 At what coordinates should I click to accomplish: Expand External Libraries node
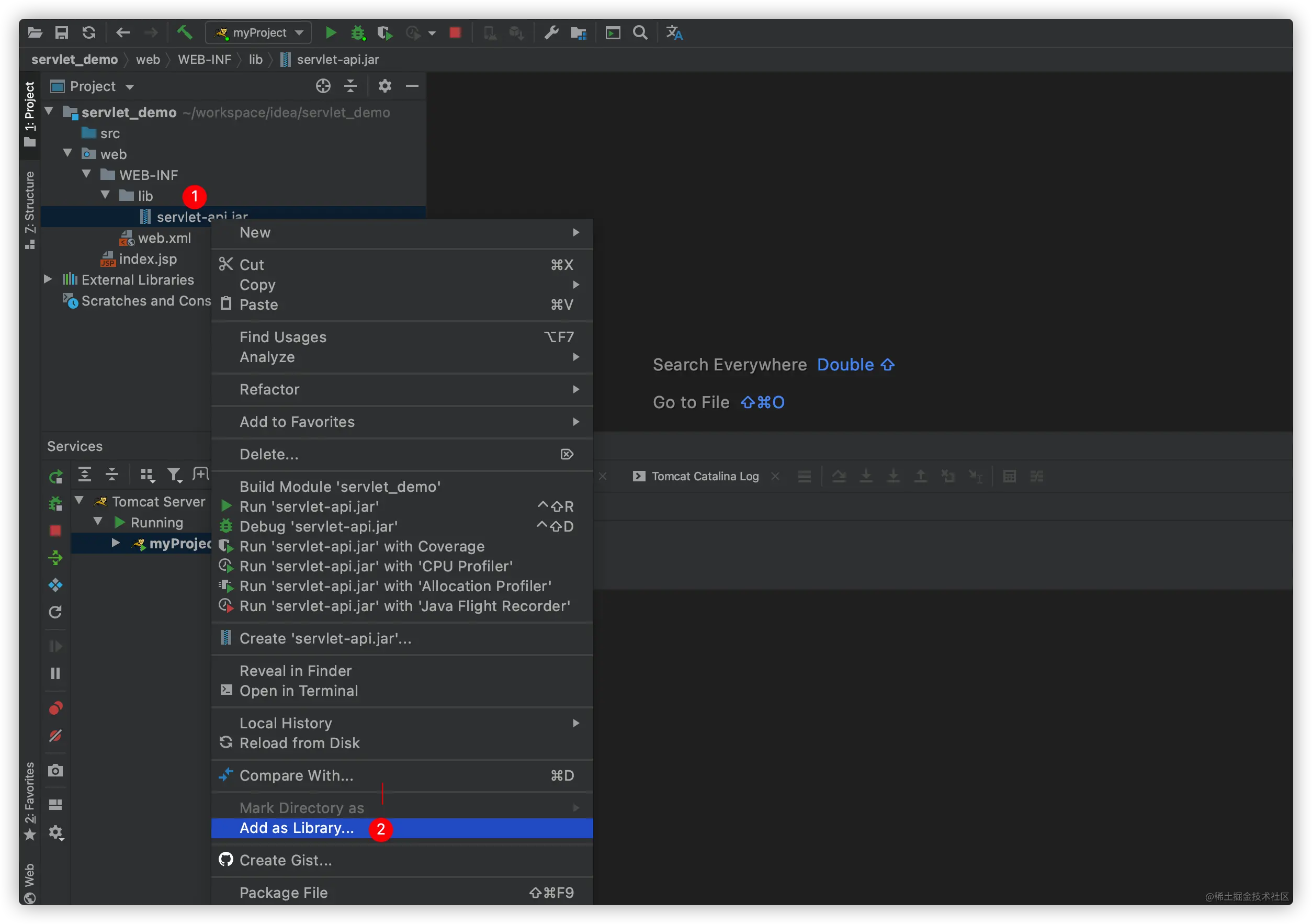[x=48, y=279]
